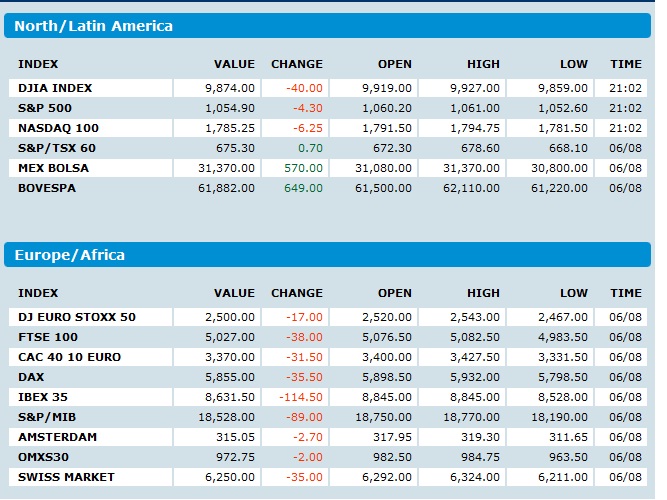Click DAX value 5,855.00
The height and width of the screenshot is (500, 667).
pos(230,377)
